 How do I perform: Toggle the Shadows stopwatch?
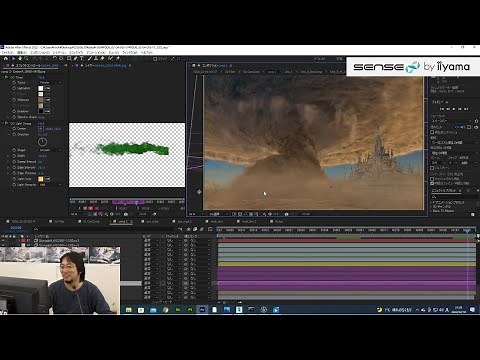tap(14, 111)
